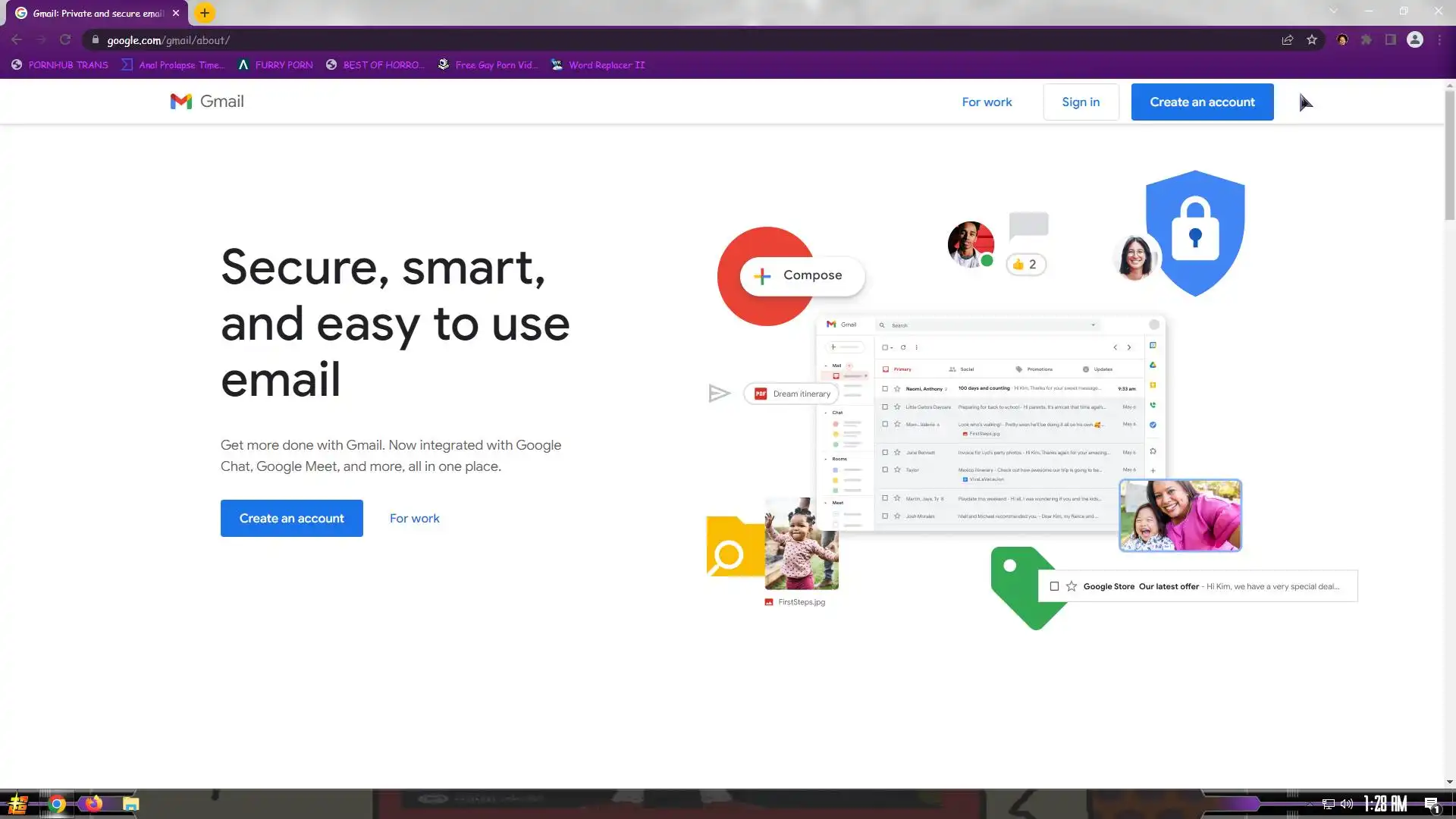Show hidden icons in system tray
Screen dimensions: 1456x819
(x=1310, y=804)
